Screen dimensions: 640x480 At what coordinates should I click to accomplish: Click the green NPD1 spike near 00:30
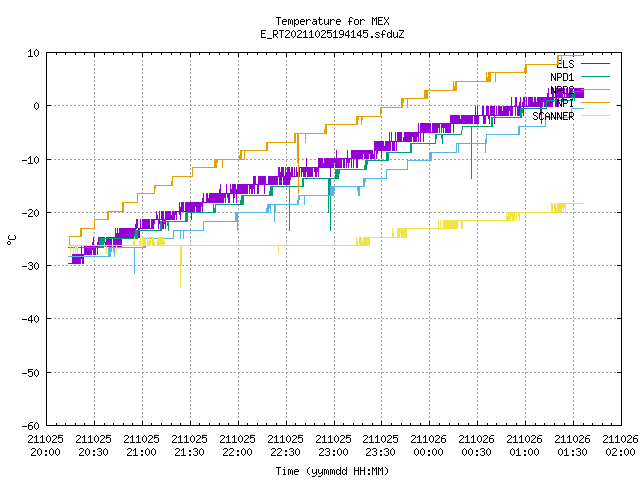471,153
